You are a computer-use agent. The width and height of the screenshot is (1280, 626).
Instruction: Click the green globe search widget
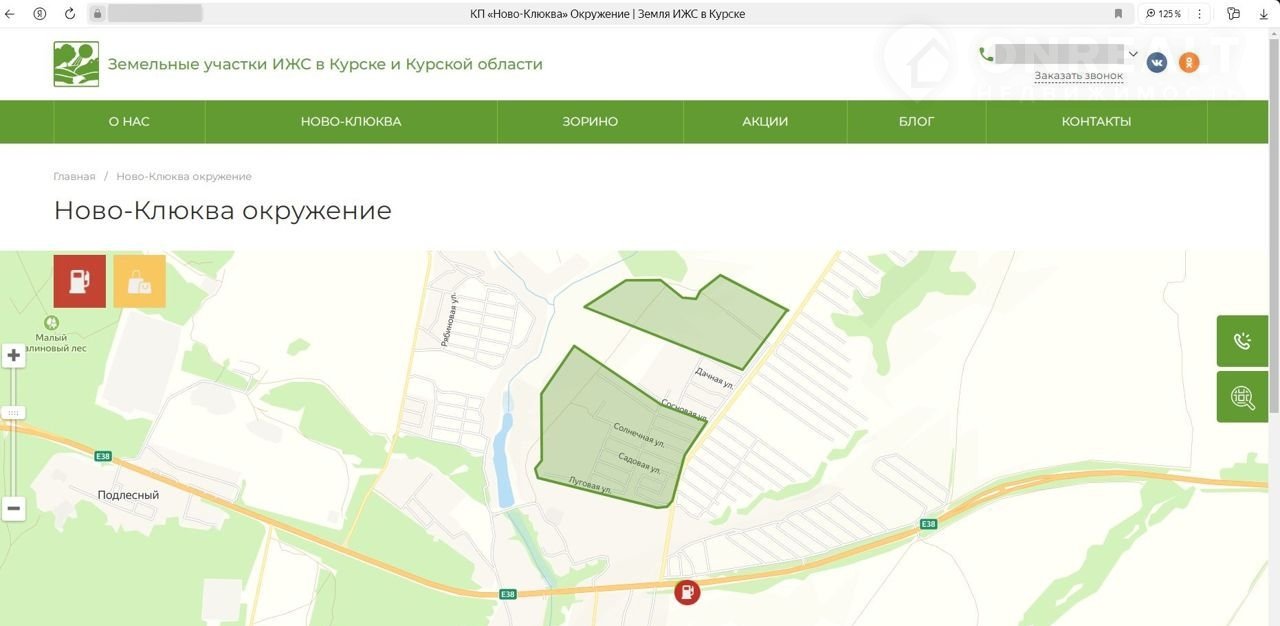tap(1242, 397)
